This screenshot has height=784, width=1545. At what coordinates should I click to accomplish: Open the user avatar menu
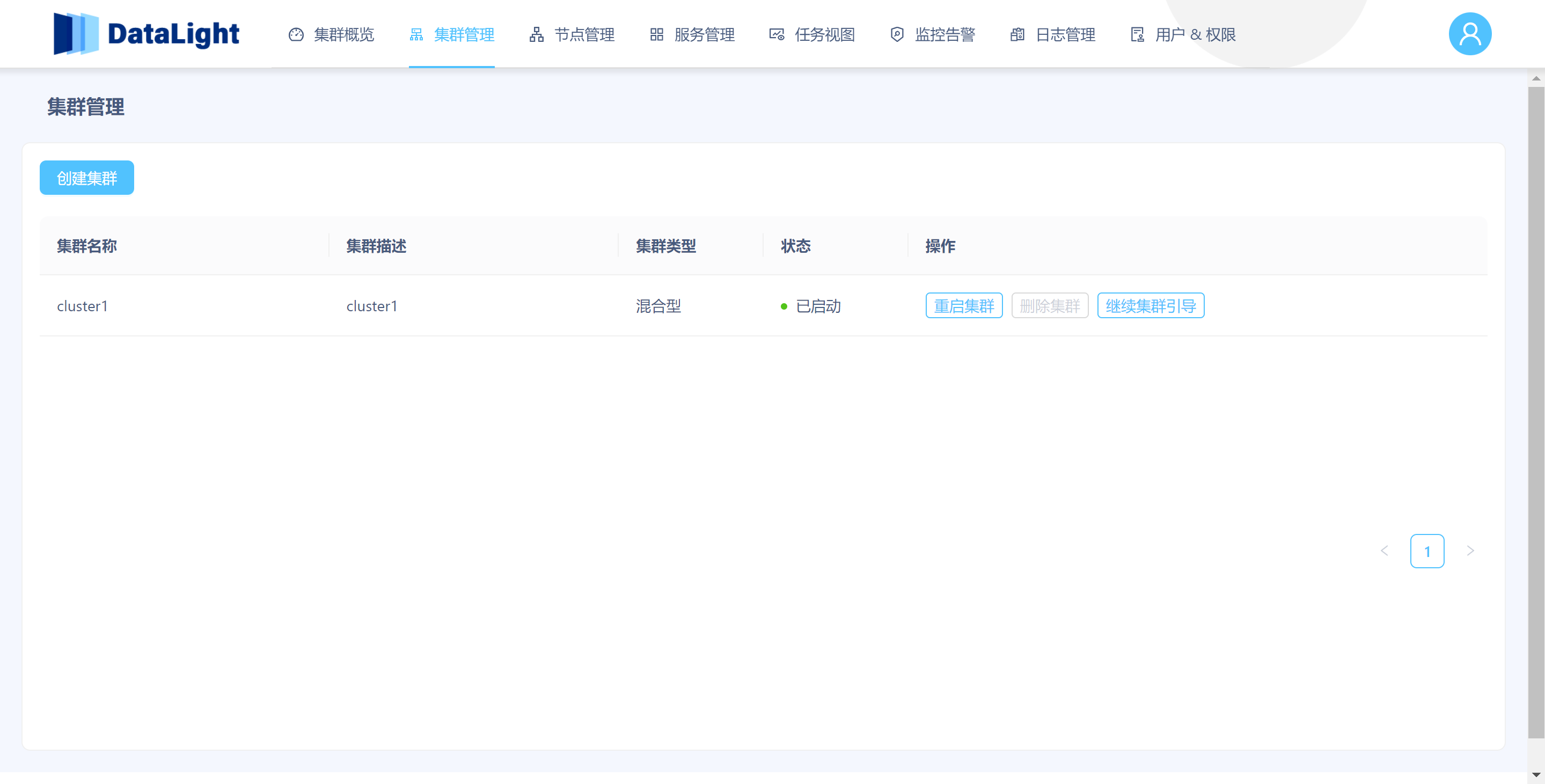click(x=1470, y=34)
